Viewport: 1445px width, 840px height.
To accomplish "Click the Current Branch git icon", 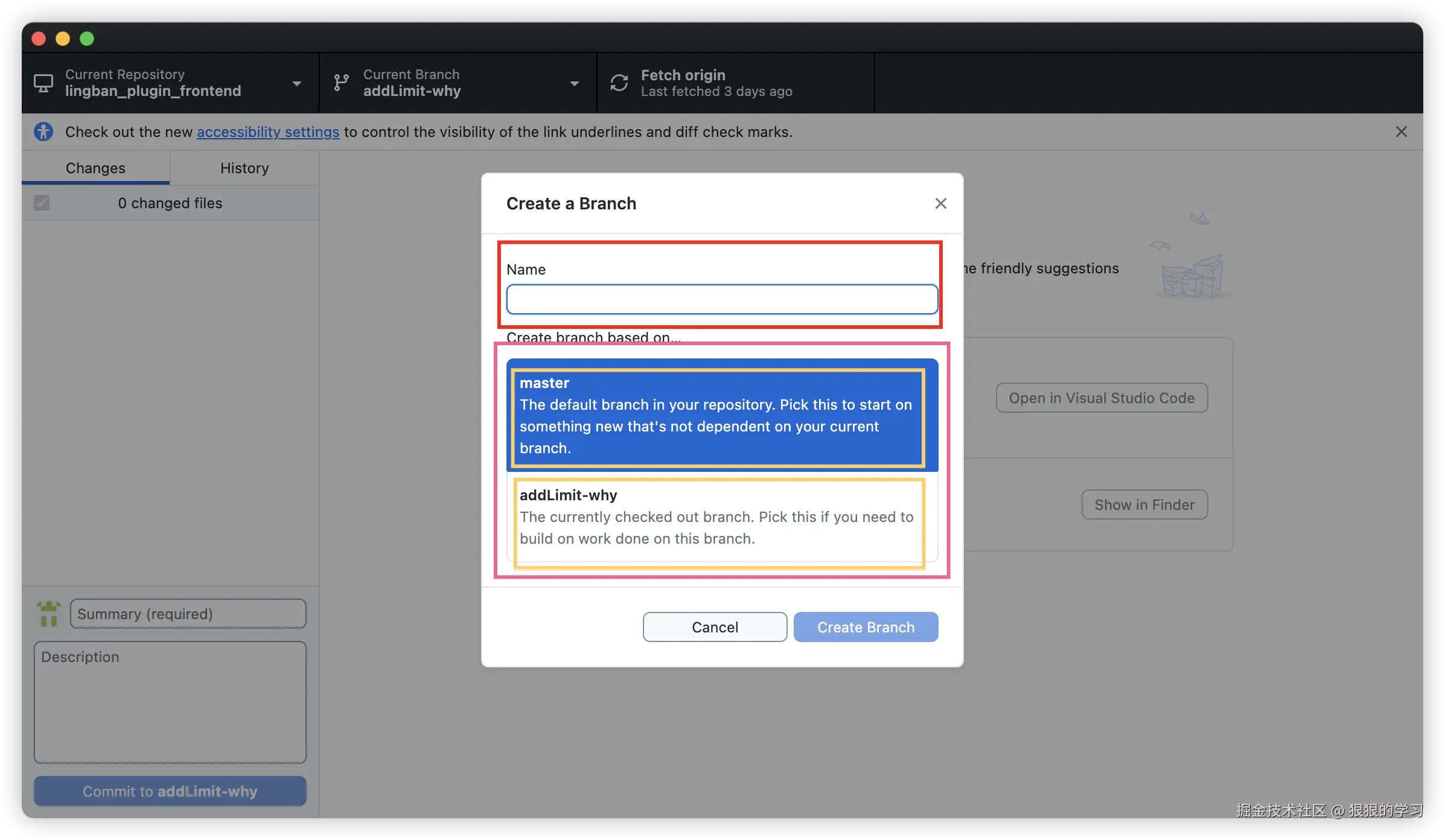I will point(341,83).
